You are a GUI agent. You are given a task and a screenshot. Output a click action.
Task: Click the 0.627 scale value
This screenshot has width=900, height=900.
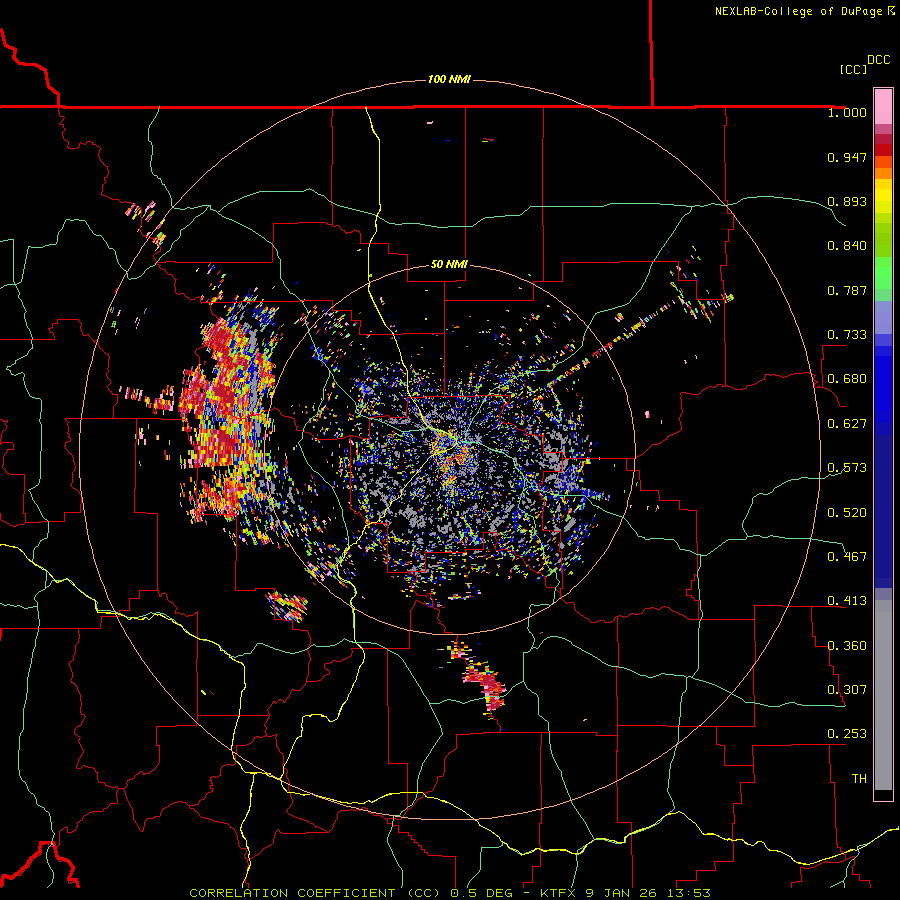(847, 424)
